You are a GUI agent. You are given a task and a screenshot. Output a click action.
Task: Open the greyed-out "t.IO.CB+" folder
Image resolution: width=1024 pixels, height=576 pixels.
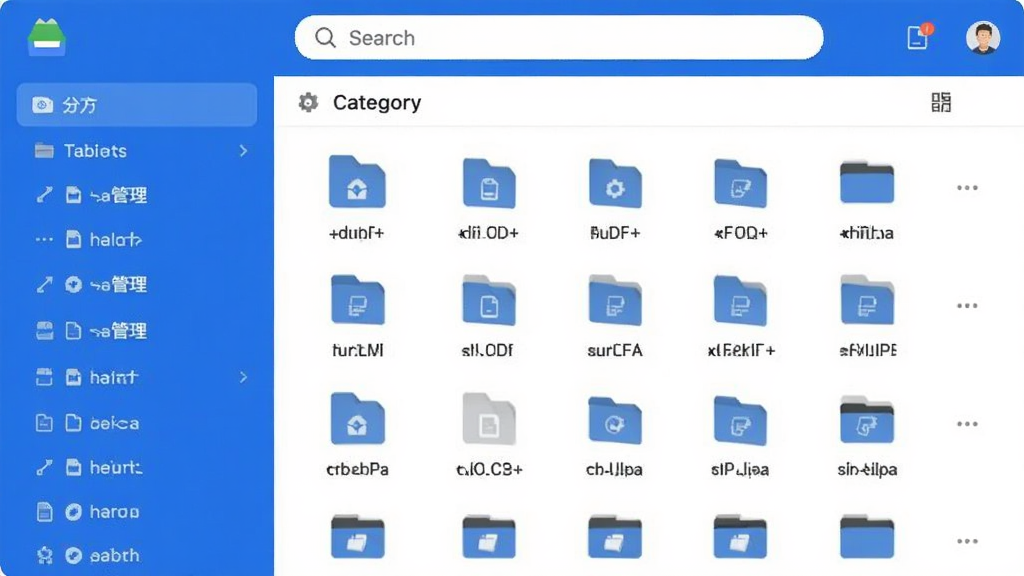[x=489, y=419]
